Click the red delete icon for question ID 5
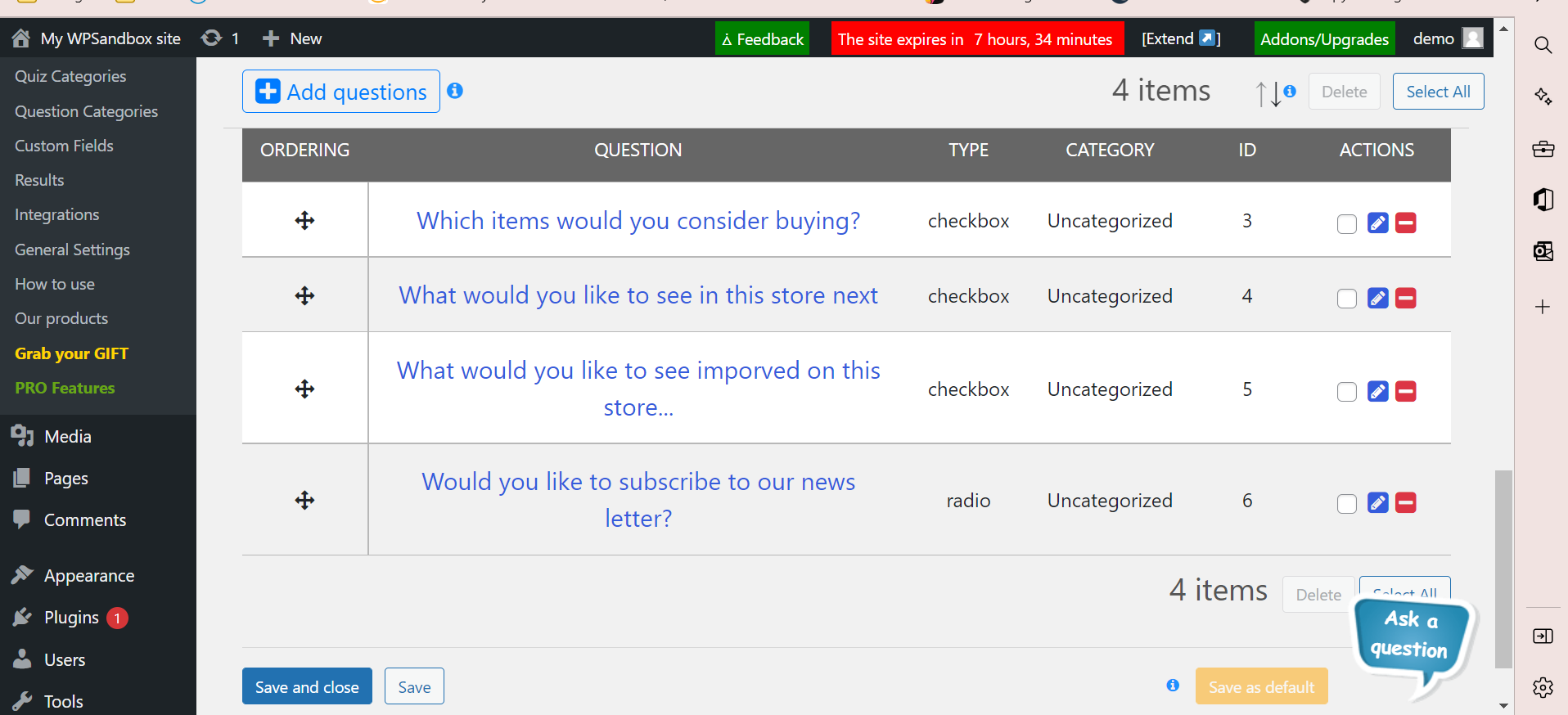The width and height of the screenshot is (1568, 715). click(1405, 391)
